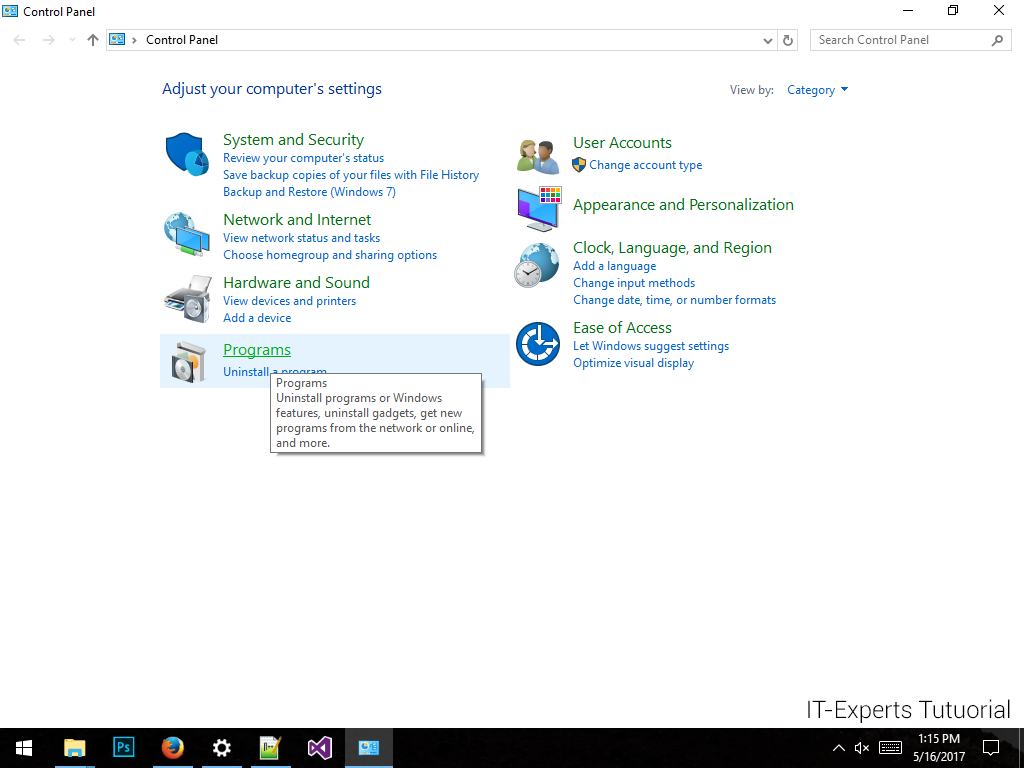This screenshot has height=768, width=1024.
Task: Click the System and Security shield icon
Action: point(186,154)
